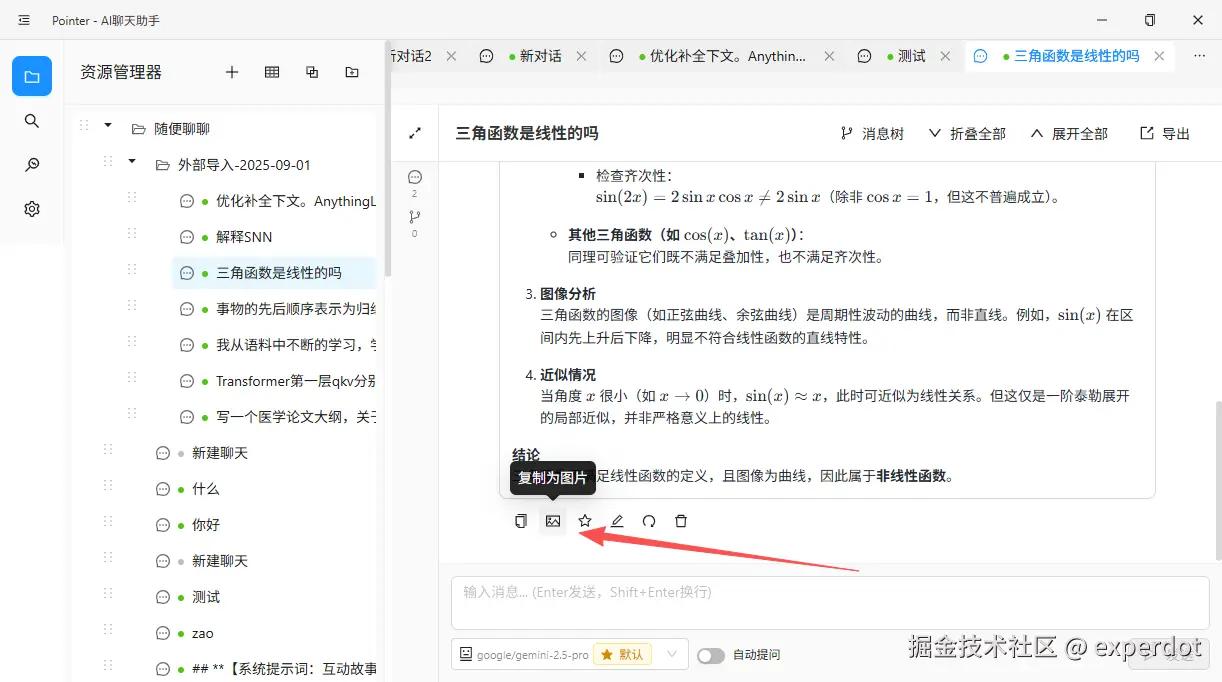Viewport: 1222px width, 682px height.
Task: Open 系统提示词：互动故事 chat in tree
Action: pos(262,669)
